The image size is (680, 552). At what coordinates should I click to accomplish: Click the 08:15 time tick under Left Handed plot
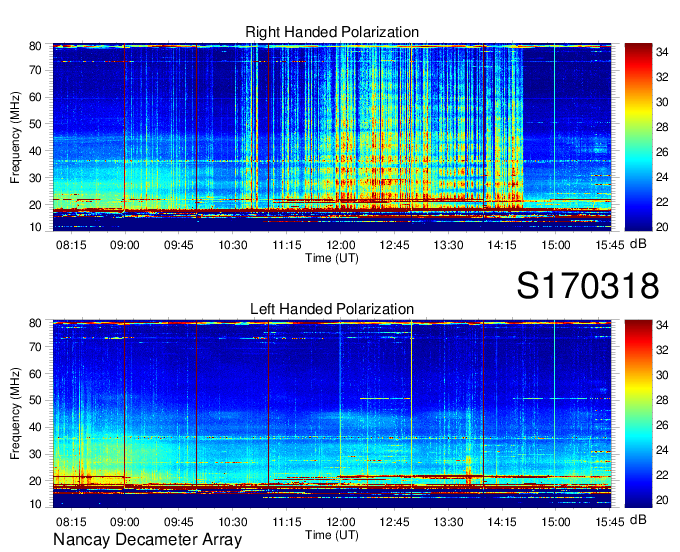tap(71, 522)
